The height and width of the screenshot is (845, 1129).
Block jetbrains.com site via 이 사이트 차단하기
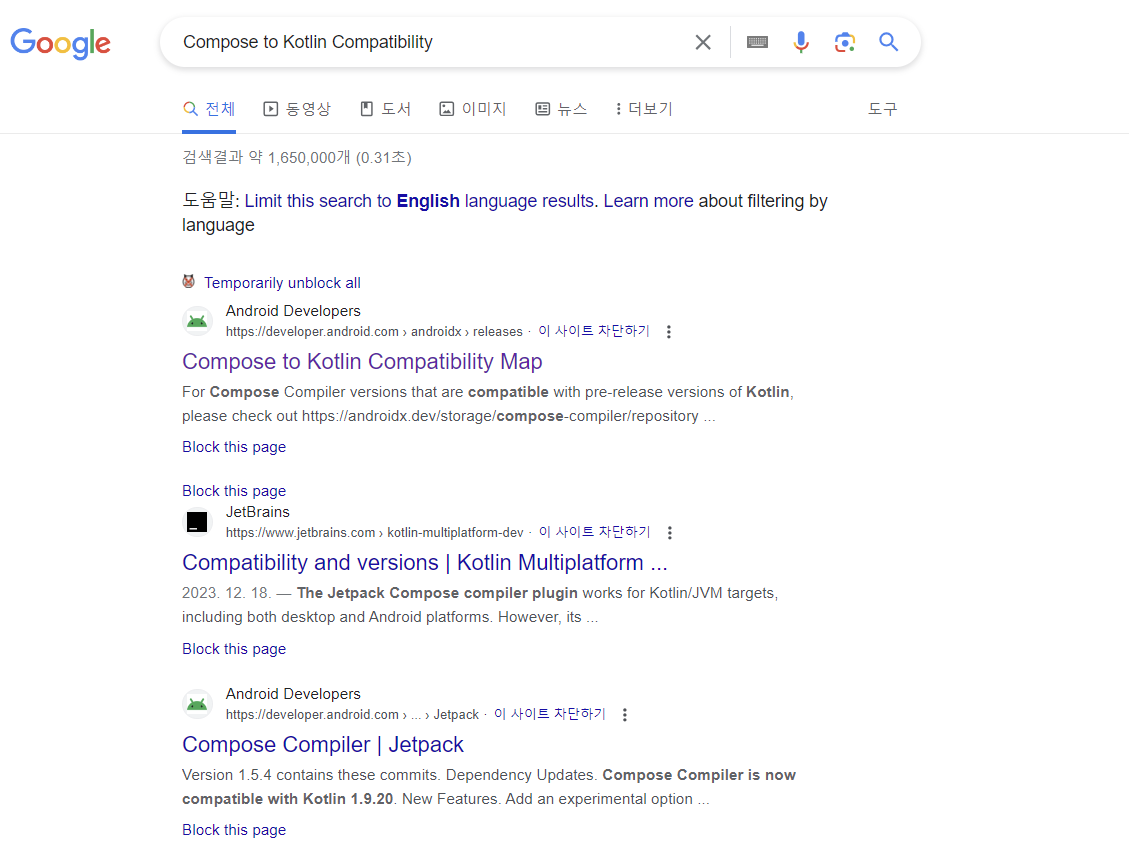pos(595,532)
